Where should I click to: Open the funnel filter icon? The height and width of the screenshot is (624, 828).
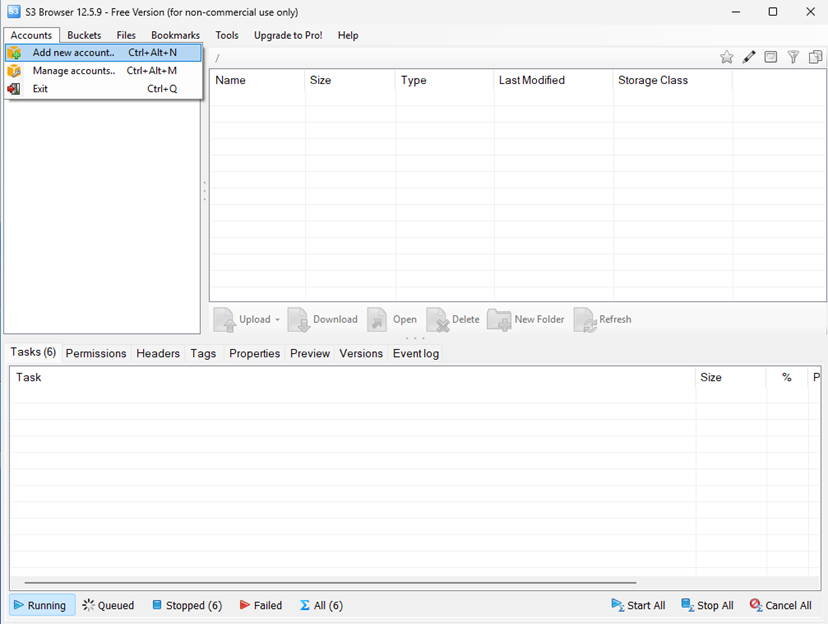[793, 57]
